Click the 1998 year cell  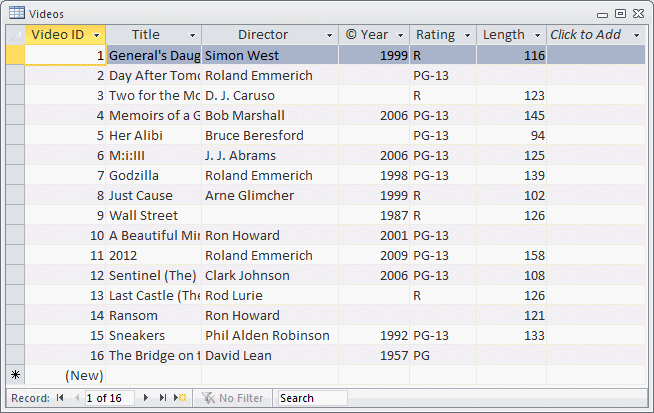tap(374, 175)
